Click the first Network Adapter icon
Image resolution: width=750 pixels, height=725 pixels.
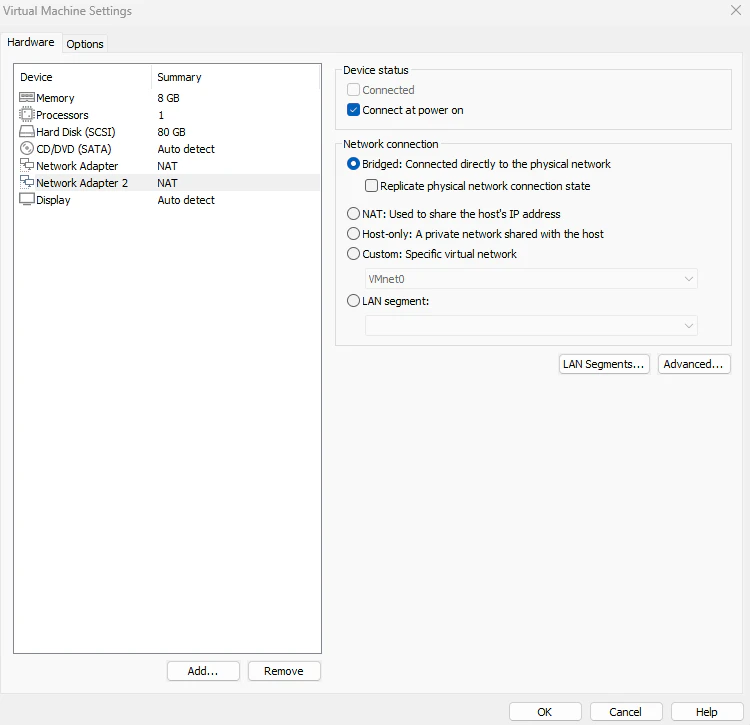pyautogui.click(x=26, y=165)
